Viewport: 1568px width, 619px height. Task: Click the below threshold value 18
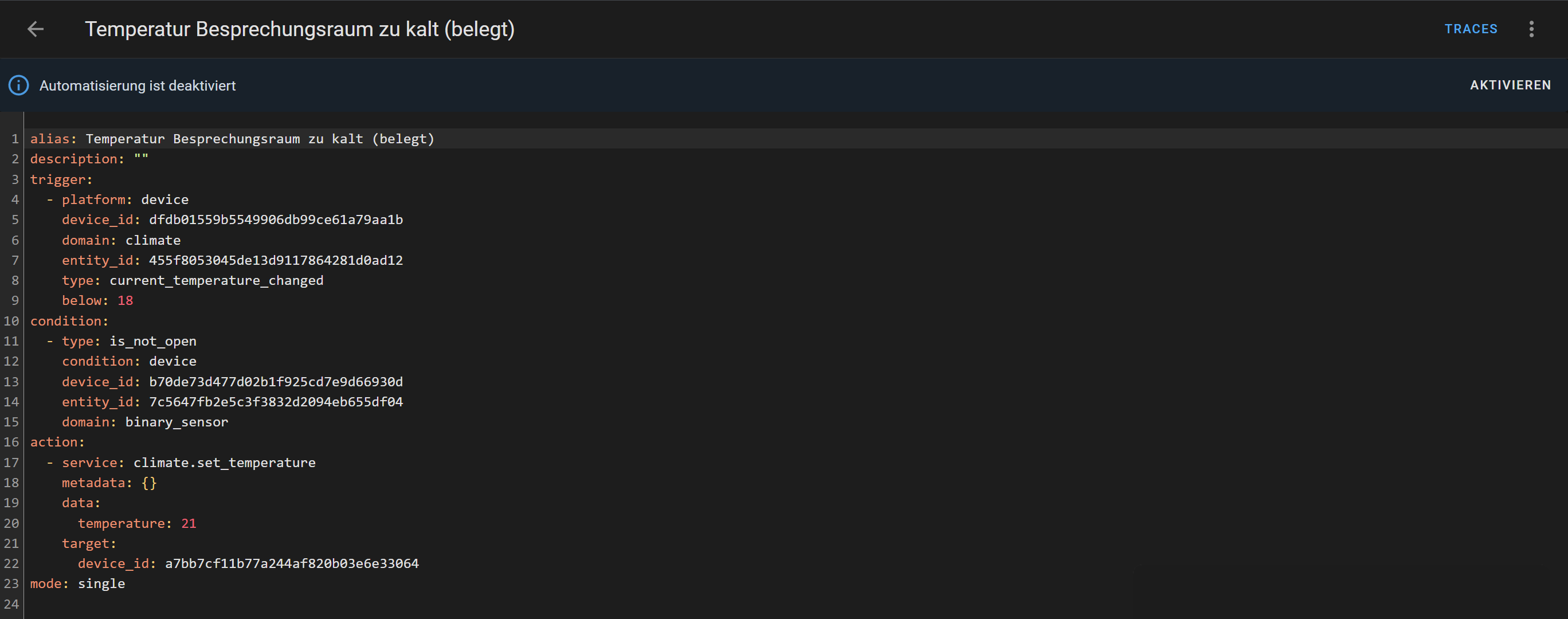[125, 301]
